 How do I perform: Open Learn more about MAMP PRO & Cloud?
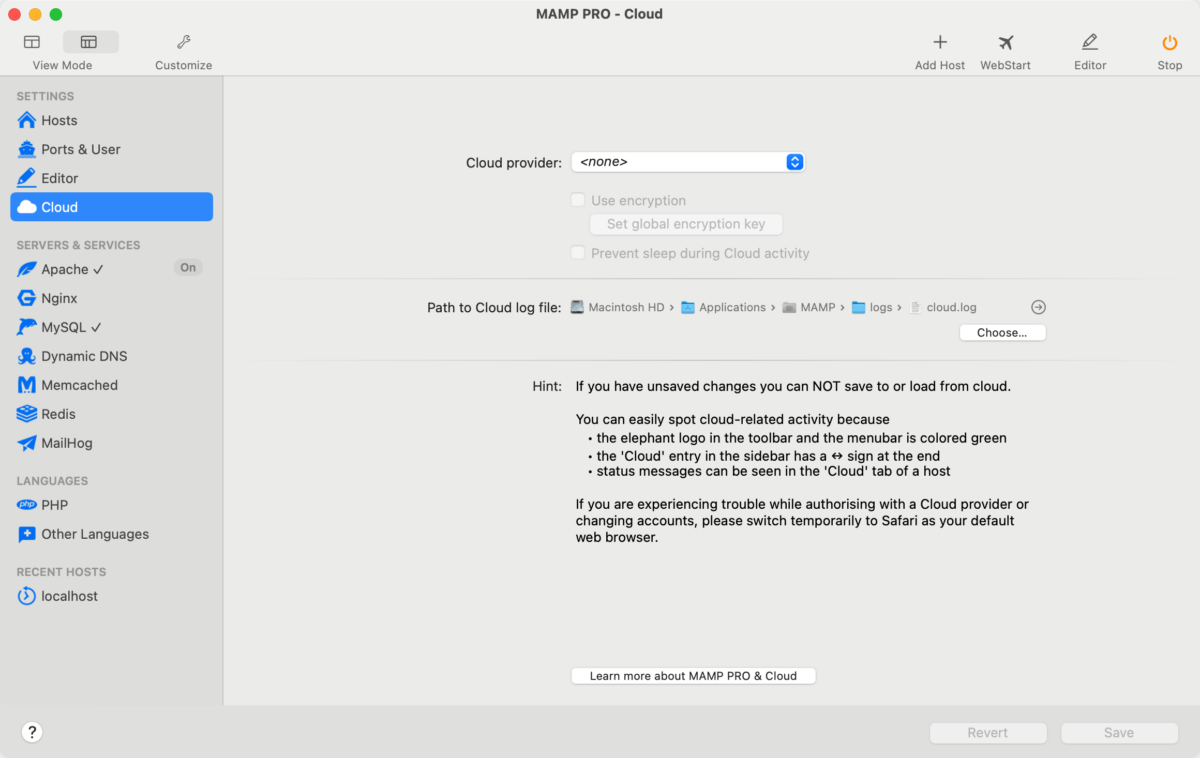(x=693, y=676)
